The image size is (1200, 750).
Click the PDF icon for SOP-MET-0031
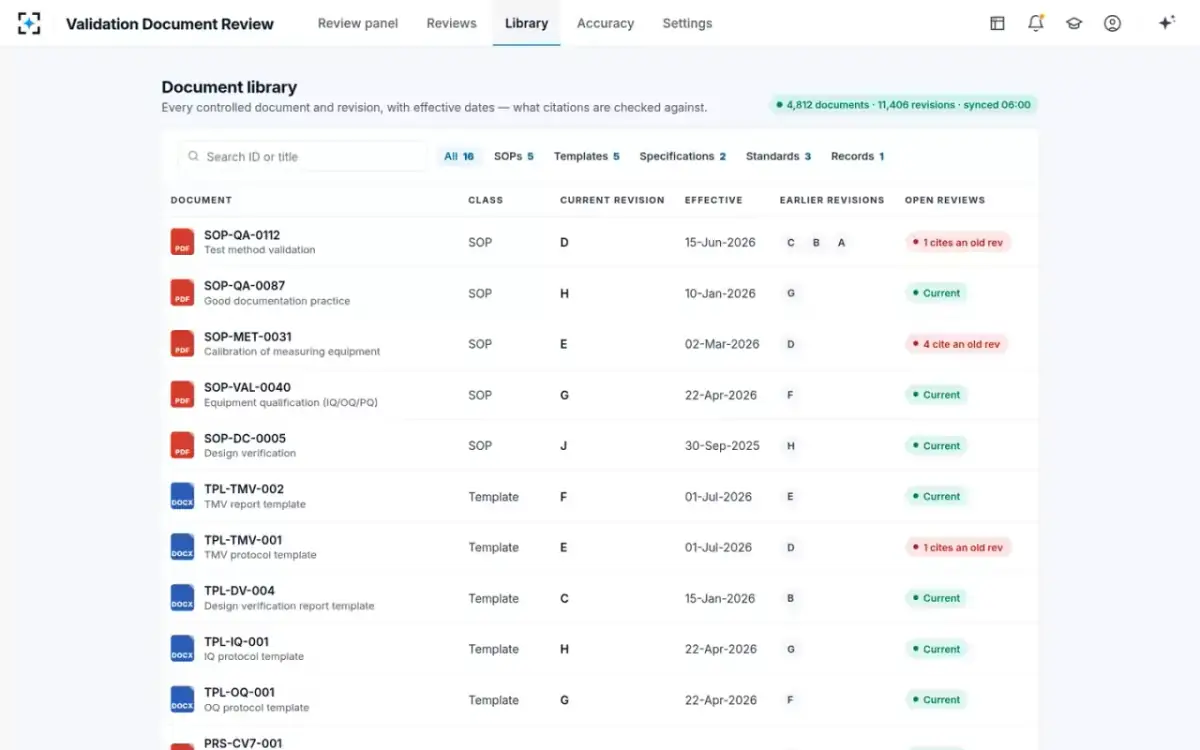coord(182,344)
